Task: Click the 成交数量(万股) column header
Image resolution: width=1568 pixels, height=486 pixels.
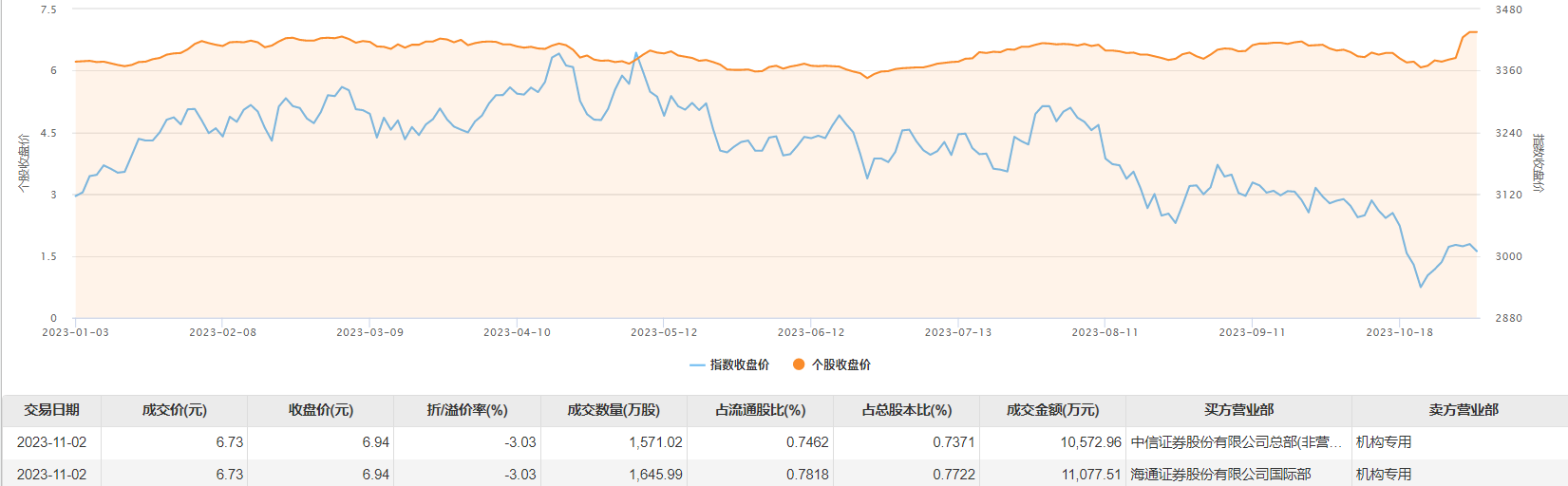Action: (x=614, y=410)
